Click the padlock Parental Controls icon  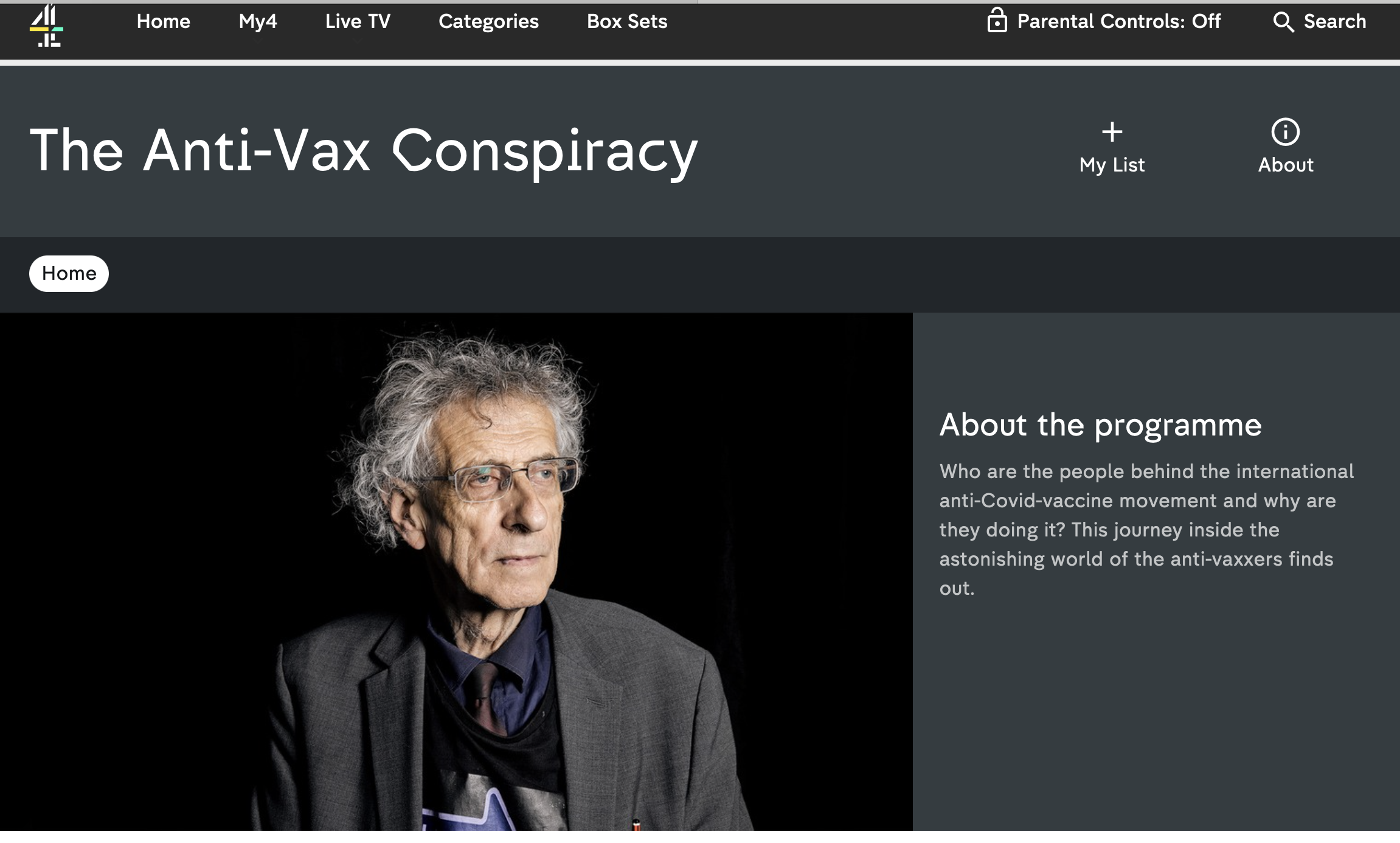pos(997,21)
